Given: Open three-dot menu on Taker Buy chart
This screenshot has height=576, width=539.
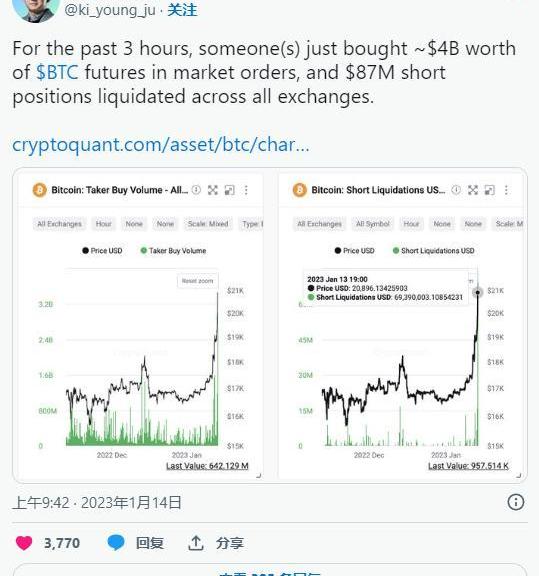Looking at the screenshot, I should 246,190.
